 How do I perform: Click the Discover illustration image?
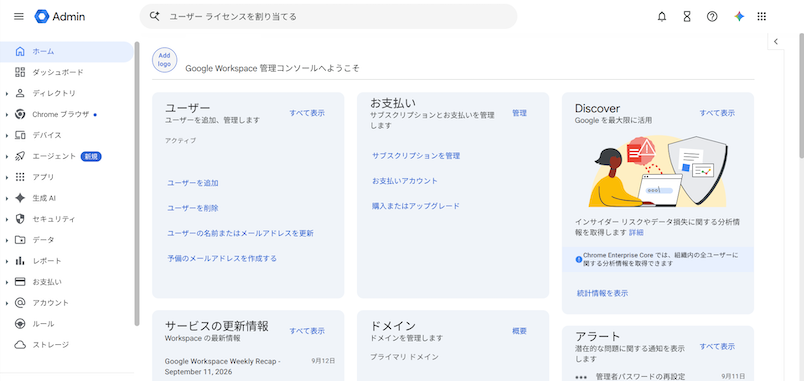tap(658, 171)
